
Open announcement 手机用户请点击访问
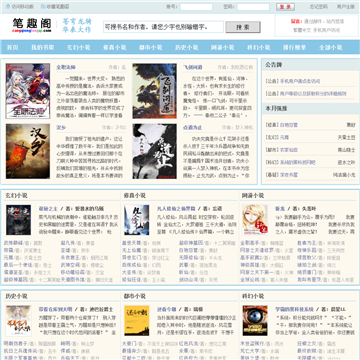pos(300,81)
